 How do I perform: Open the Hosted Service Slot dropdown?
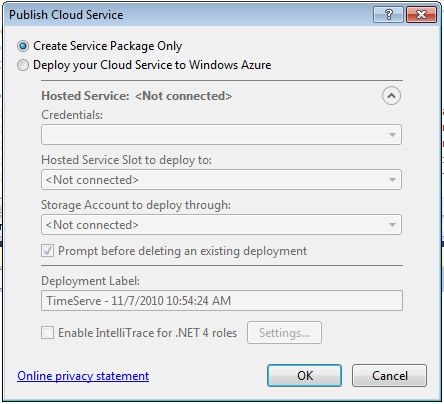(221, 180)
